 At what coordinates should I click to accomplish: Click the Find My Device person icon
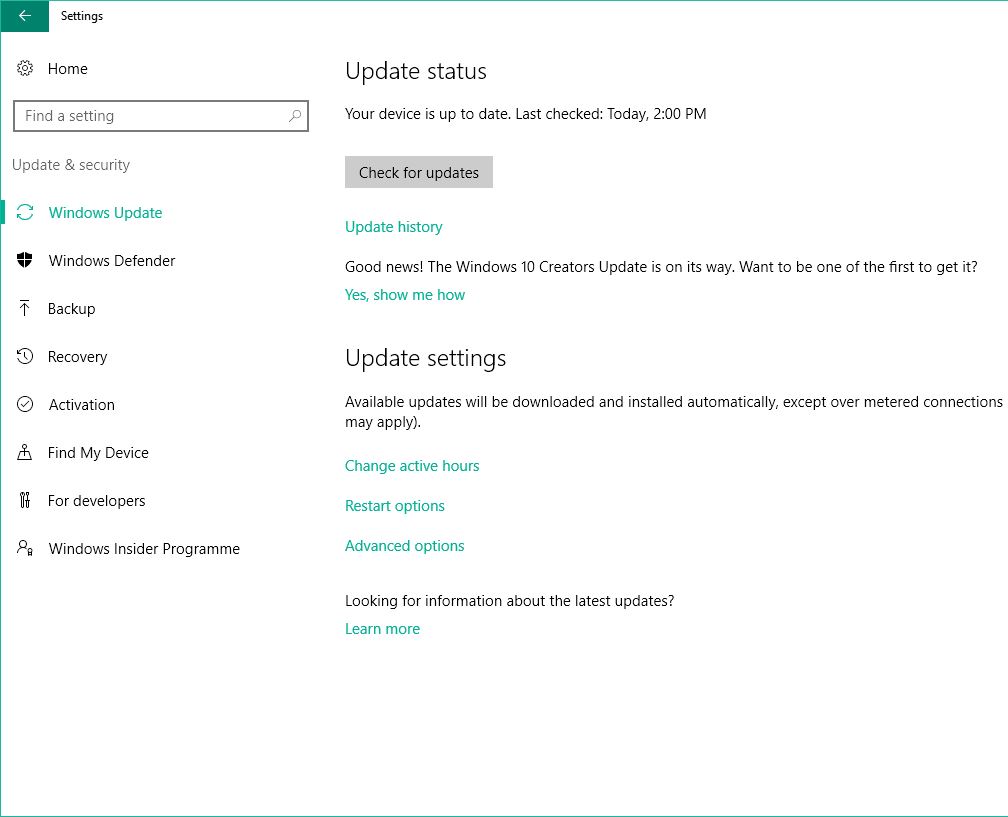tap(24, 453)
